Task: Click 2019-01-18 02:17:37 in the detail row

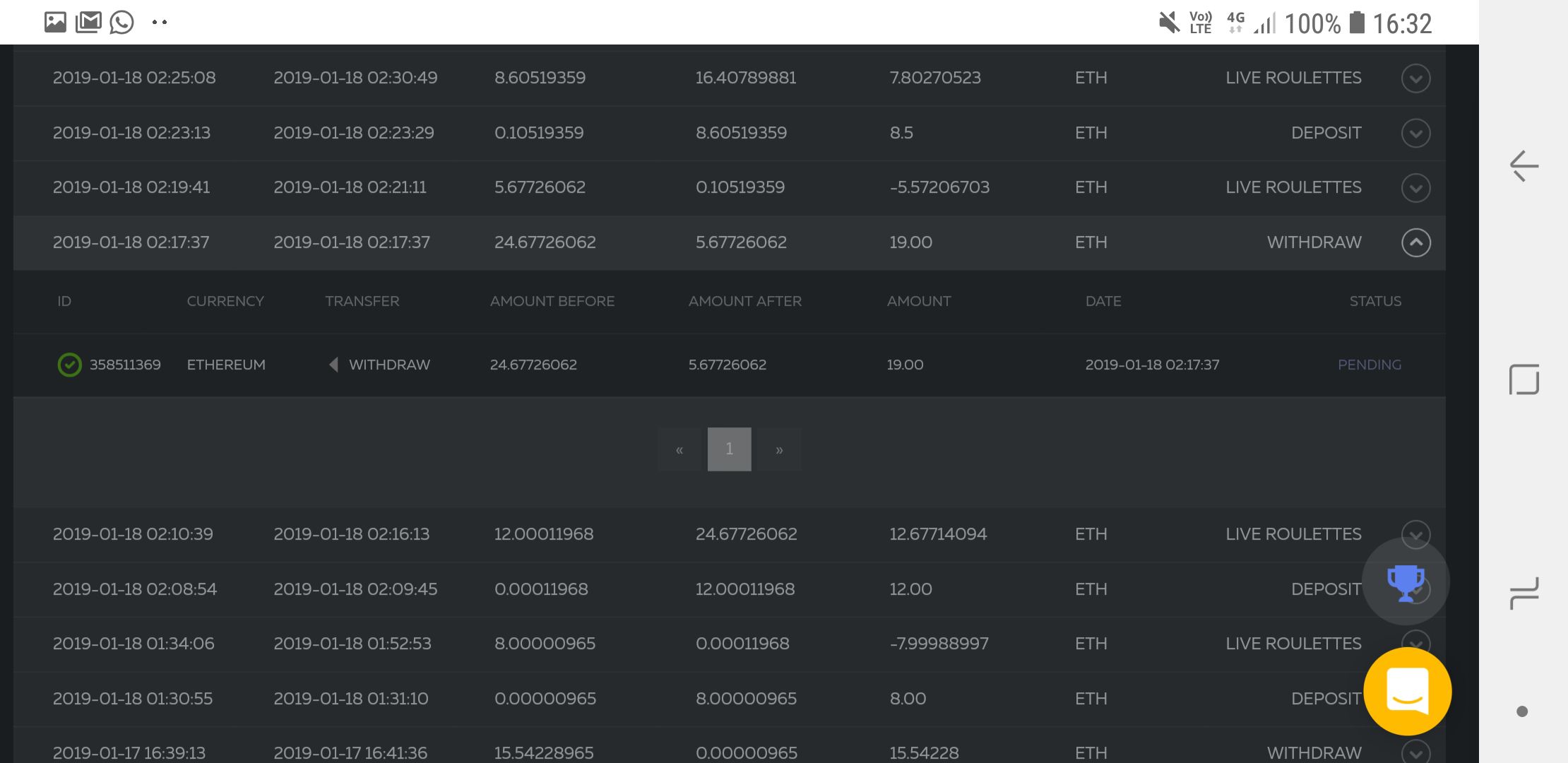Action: click(x=1152, y=365)
